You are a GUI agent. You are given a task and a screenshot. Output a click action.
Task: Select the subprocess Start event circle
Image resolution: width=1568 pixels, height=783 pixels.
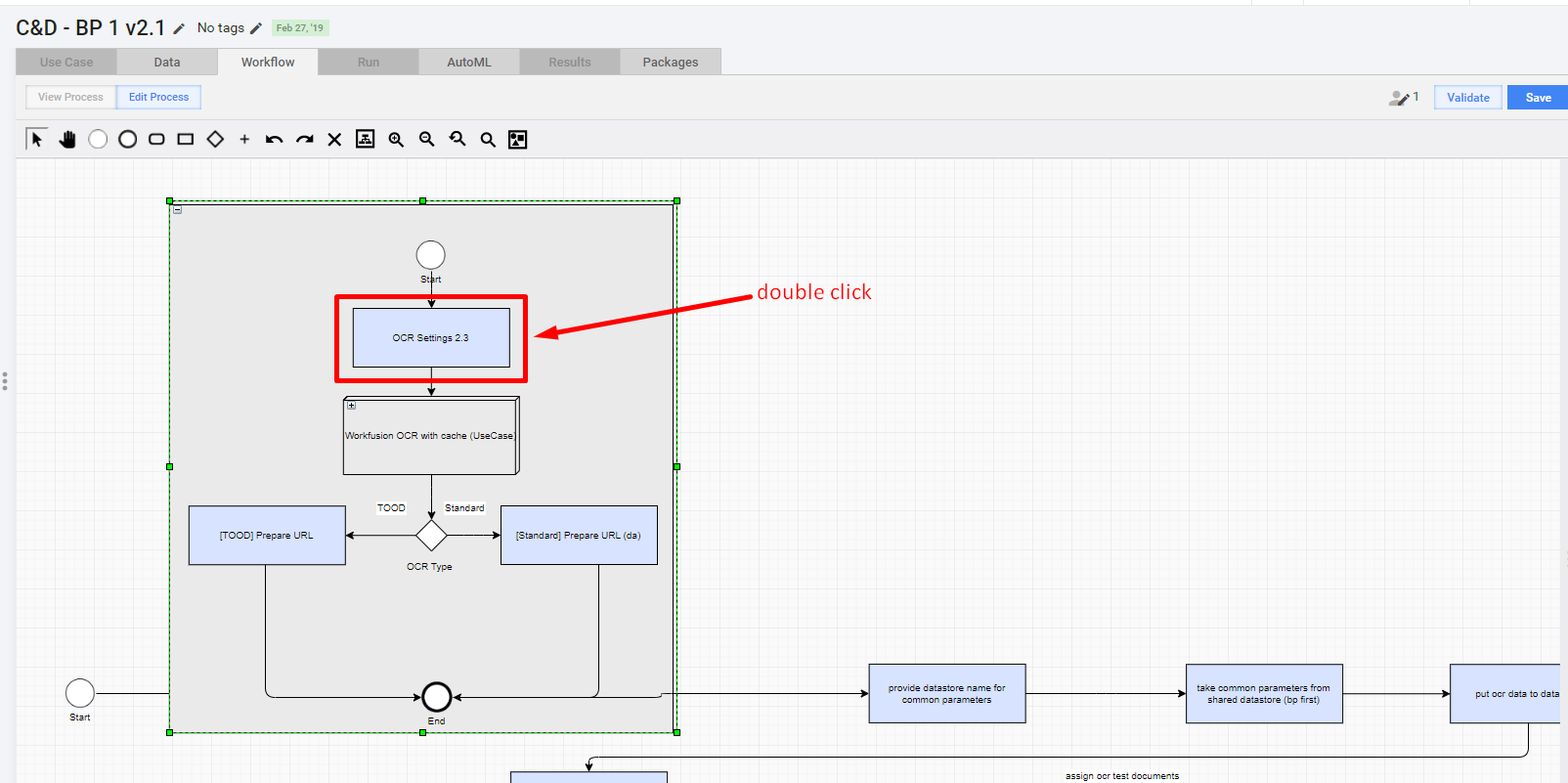pyautogui.click(x=431, y=255)
